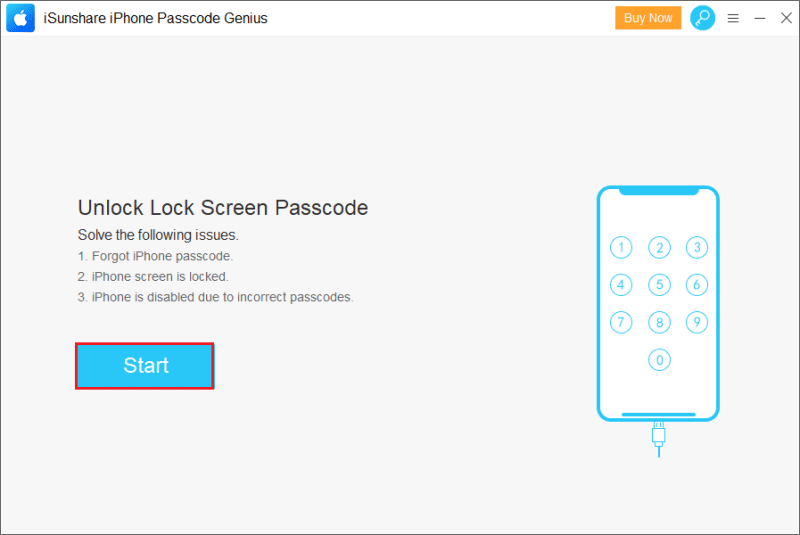Minimize the application window
This screenshot has height=535, width=800.
pos(760,18)
